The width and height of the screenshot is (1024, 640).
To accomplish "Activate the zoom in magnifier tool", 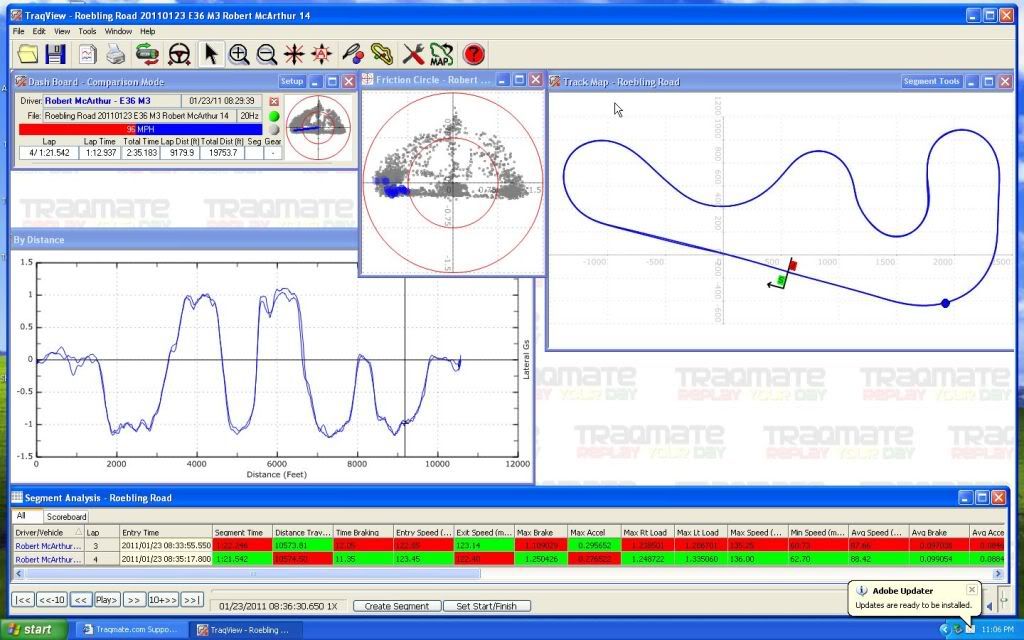I will point(239,54).
